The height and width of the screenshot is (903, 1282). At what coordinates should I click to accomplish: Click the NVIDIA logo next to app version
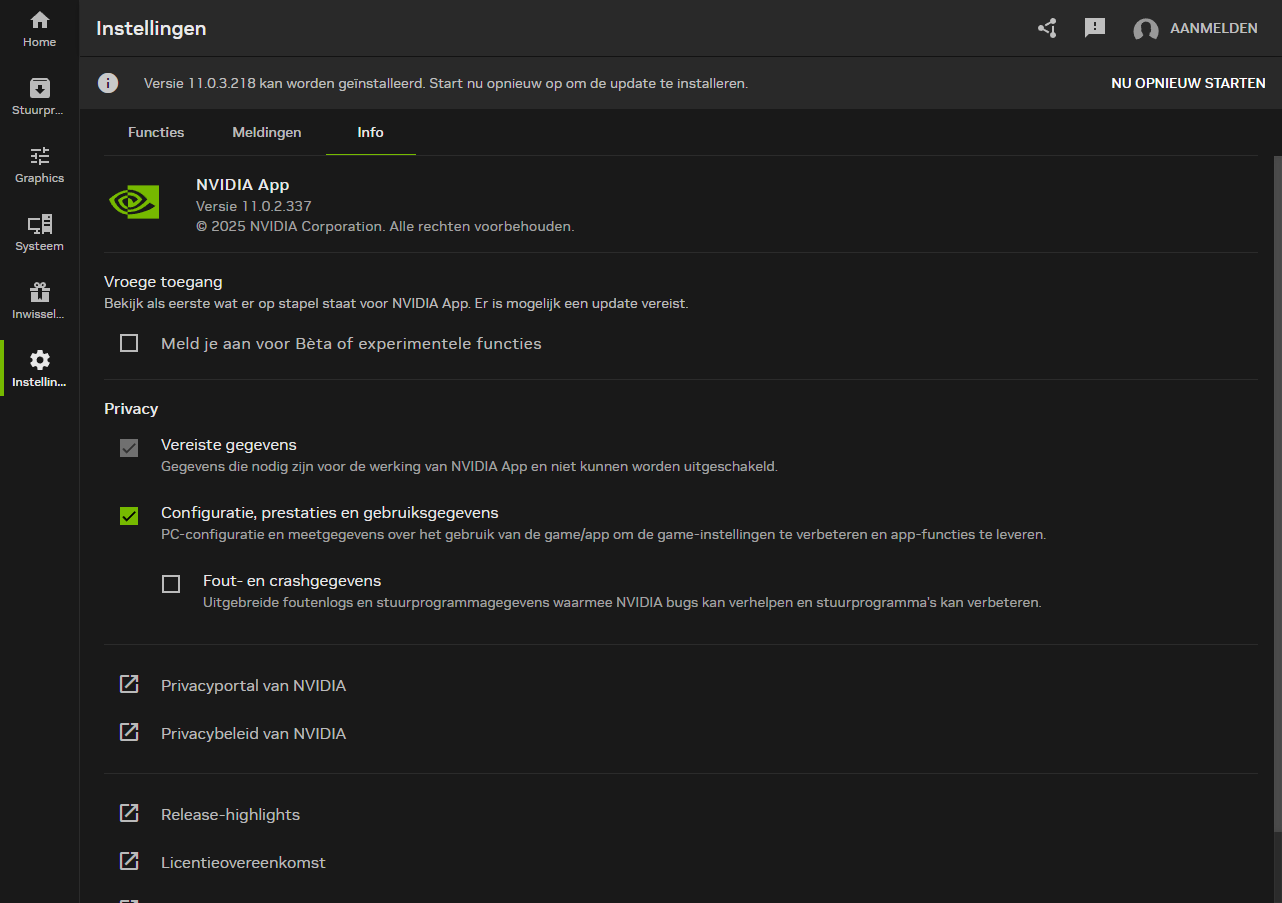point(134,202)
